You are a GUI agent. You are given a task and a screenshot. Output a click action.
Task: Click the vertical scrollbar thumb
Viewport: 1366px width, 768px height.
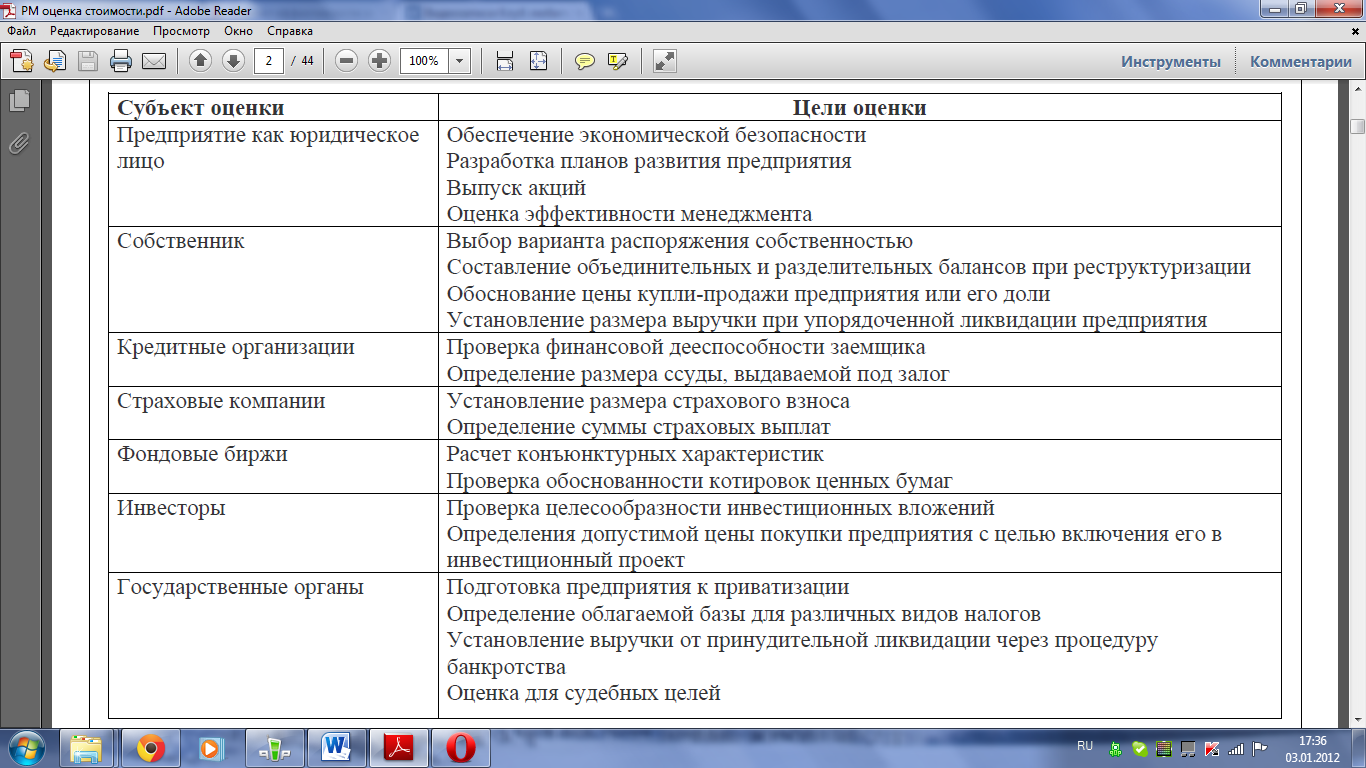coord(1357,126)
